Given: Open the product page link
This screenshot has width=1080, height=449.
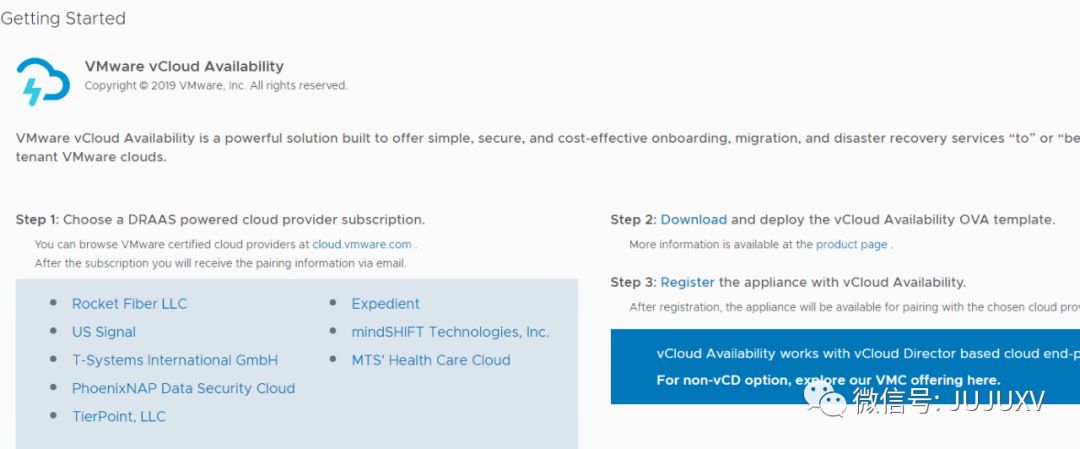Looking at the screenshot, I should pos(851,244).
